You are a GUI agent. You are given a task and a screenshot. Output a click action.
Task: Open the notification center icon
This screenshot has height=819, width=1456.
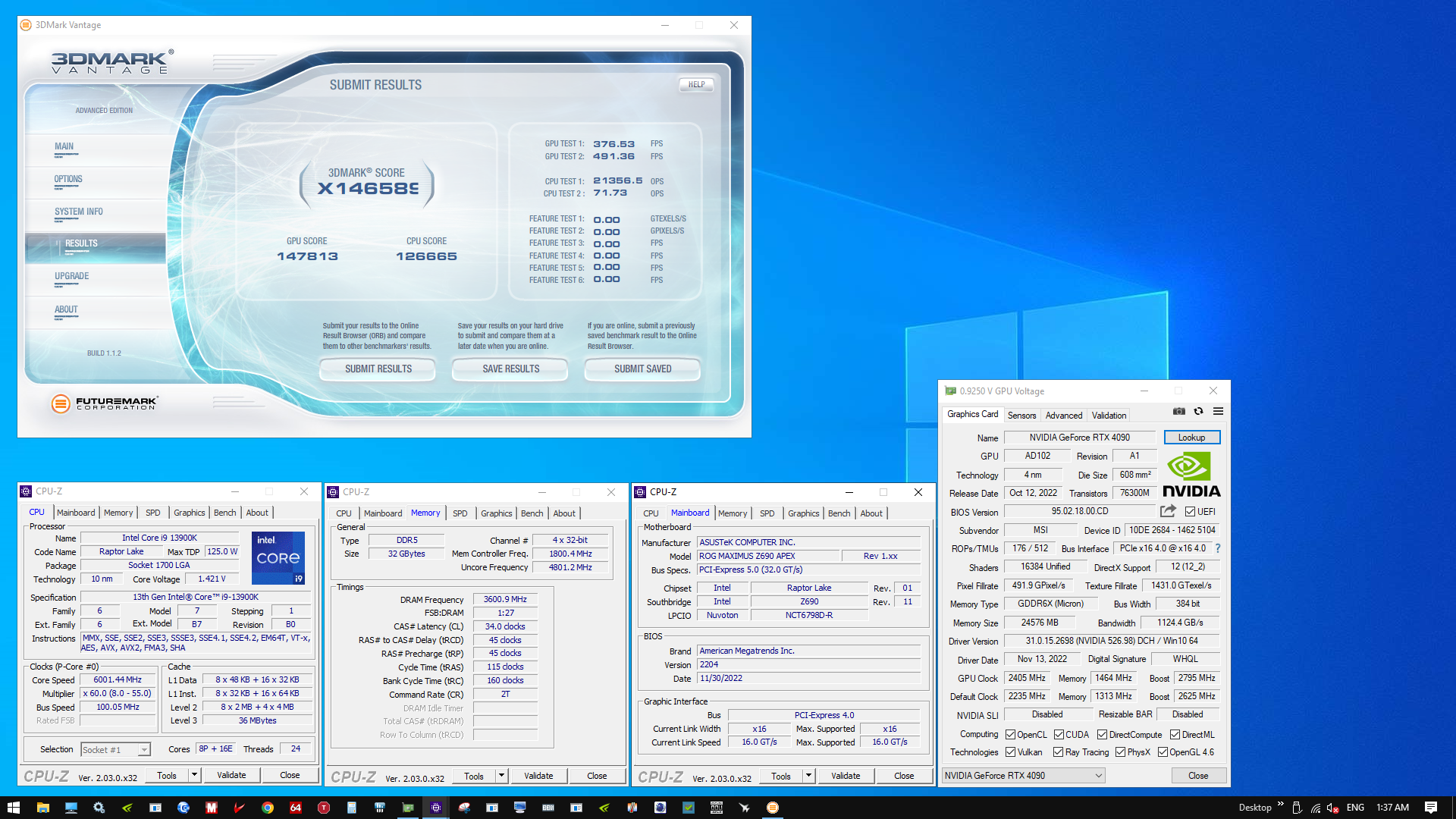1431,808
